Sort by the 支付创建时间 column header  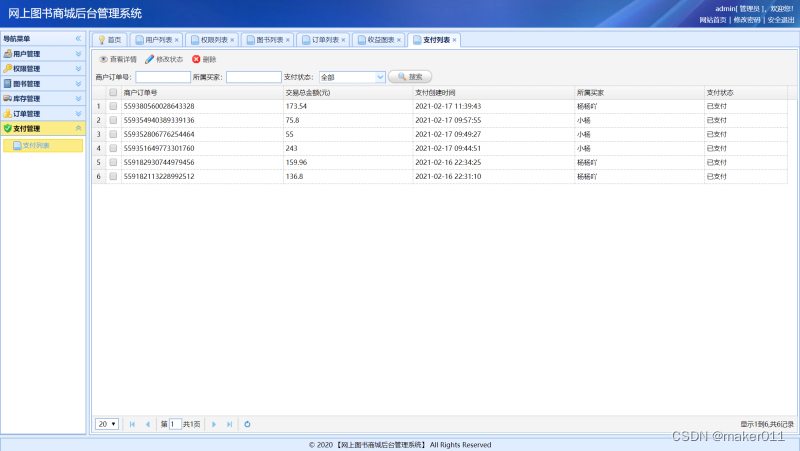click(x=493, y=92)
